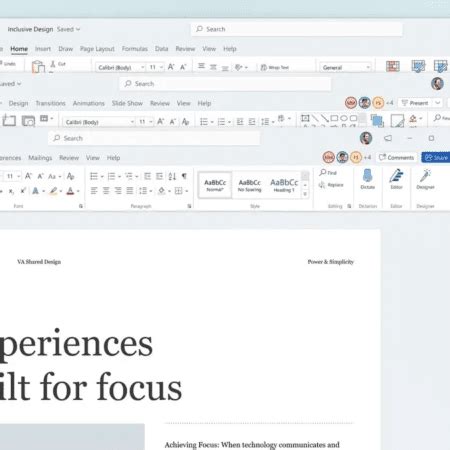Click the Paste clipboard icon in Excel
This screenshot has height=450, width=450.
pos(38,66)
